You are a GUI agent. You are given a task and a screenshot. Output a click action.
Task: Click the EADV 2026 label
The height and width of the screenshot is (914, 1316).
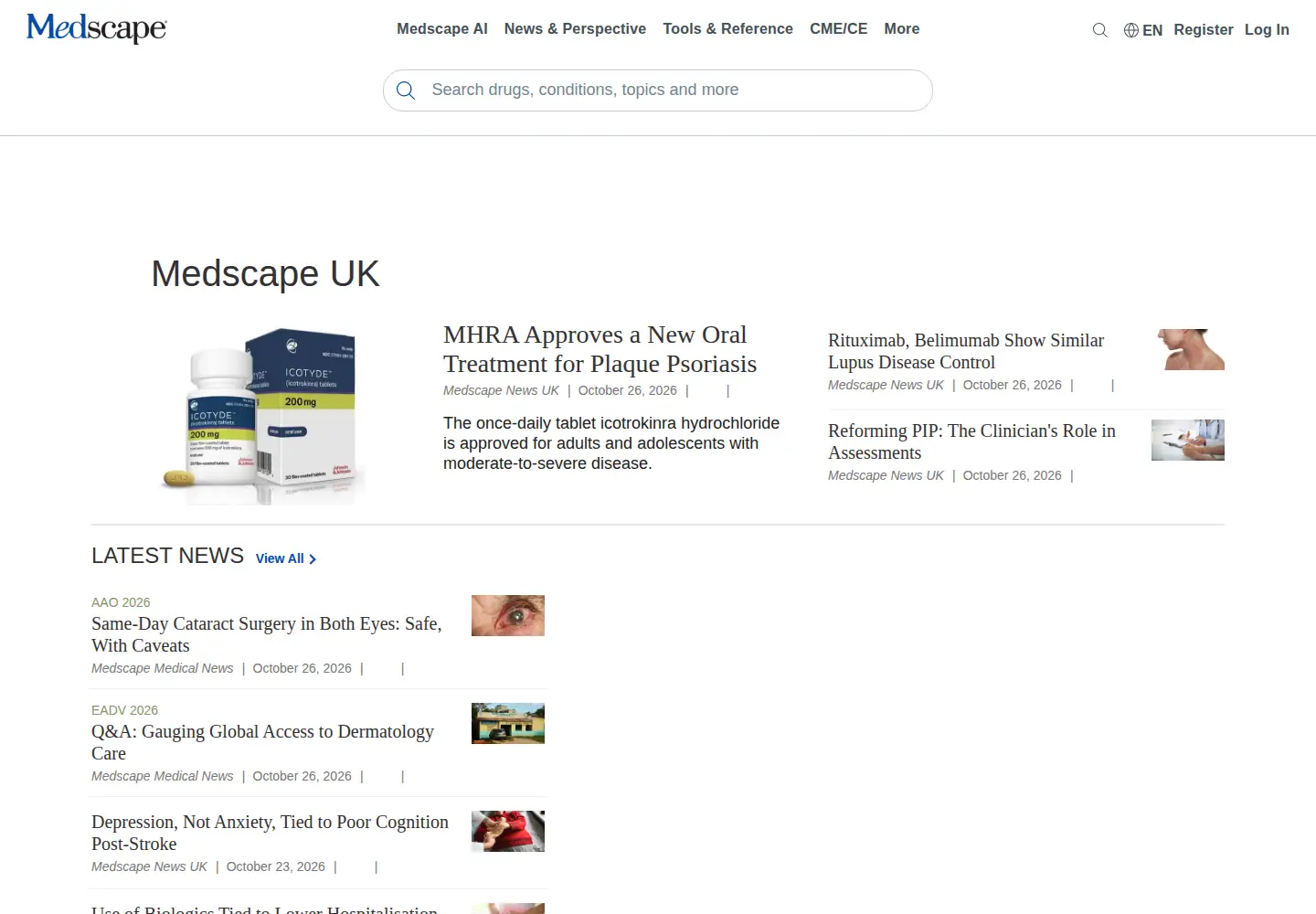coord(124,710)
